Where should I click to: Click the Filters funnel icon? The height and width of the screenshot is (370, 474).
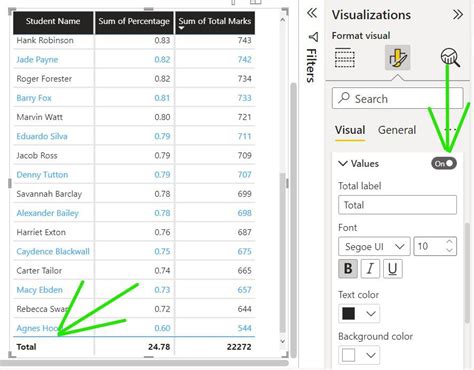[x=313, y=37]
